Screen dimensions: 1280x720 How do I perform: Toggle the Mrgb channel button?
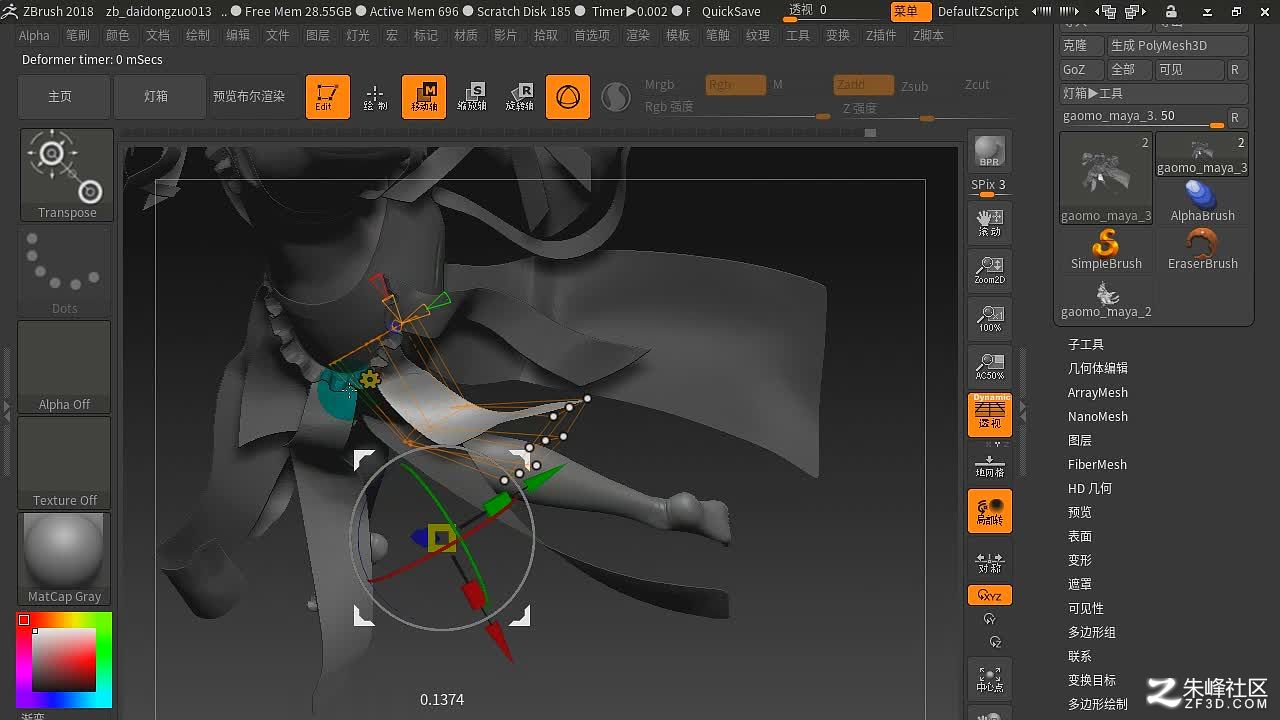tap(659, 85)
